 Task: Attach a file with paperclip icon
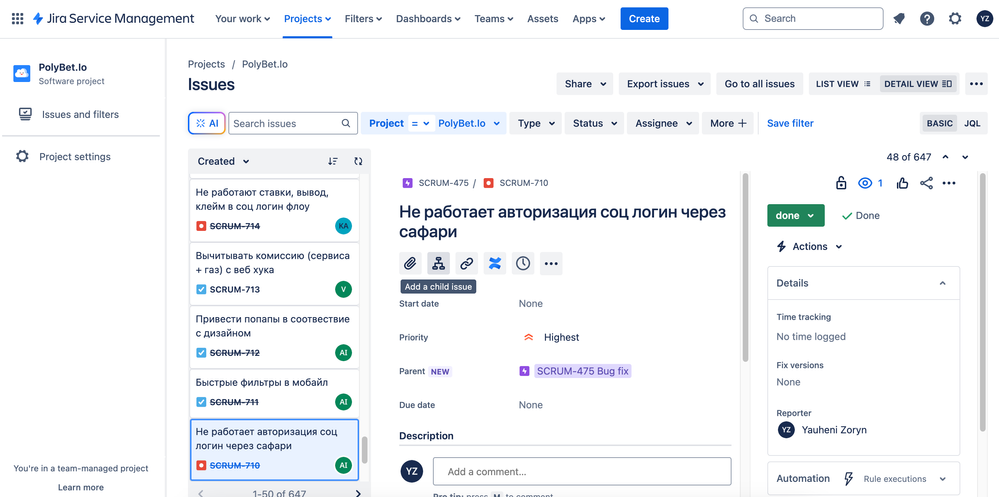coord(410,263)
